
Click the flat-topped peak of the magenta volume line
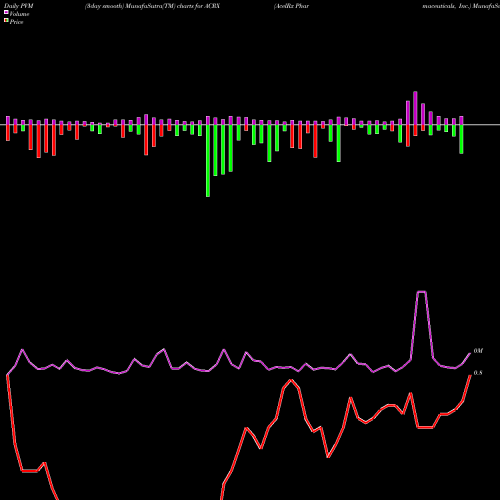point(422,292)
